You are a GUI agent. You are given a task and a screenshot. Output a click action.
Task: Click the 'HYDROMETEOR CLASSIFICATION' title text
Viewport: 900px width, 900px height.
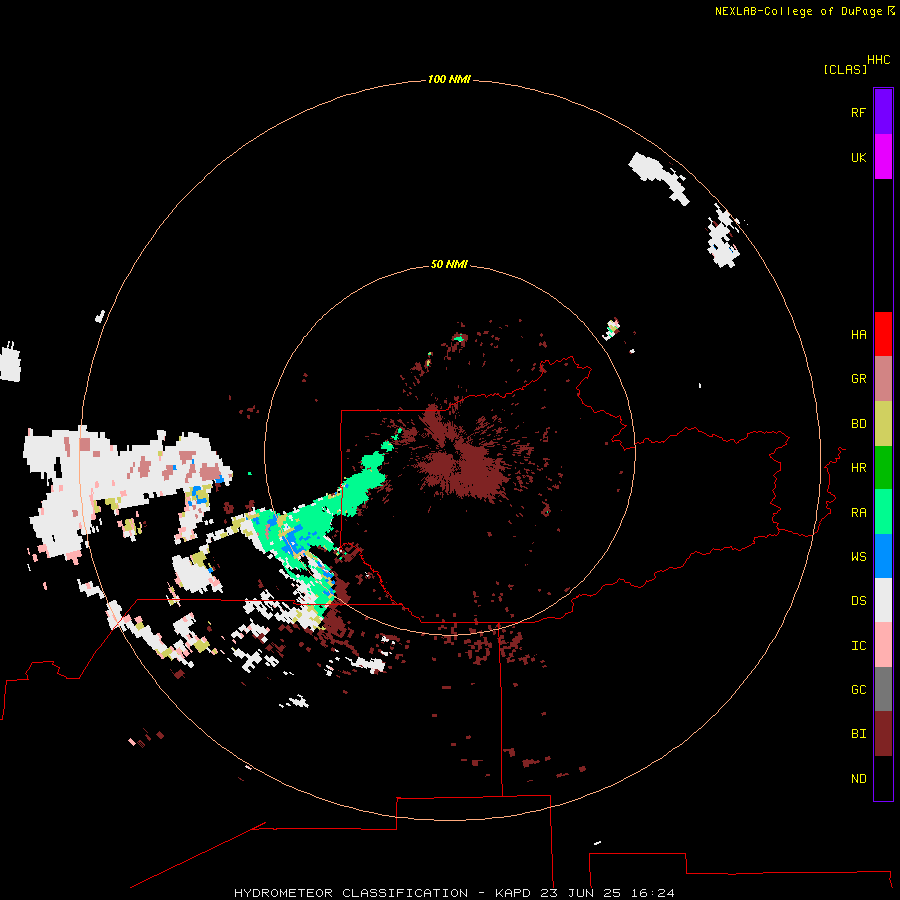pyautogui.click(x=351, y=893)
